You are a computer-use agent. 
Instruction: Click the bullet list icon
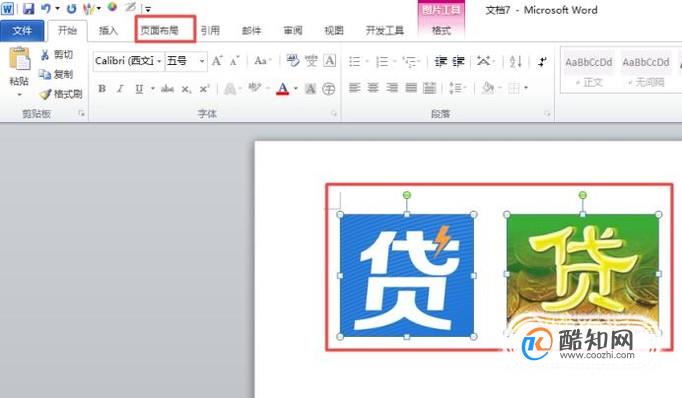pyautogui.click(x=354, y=61)
